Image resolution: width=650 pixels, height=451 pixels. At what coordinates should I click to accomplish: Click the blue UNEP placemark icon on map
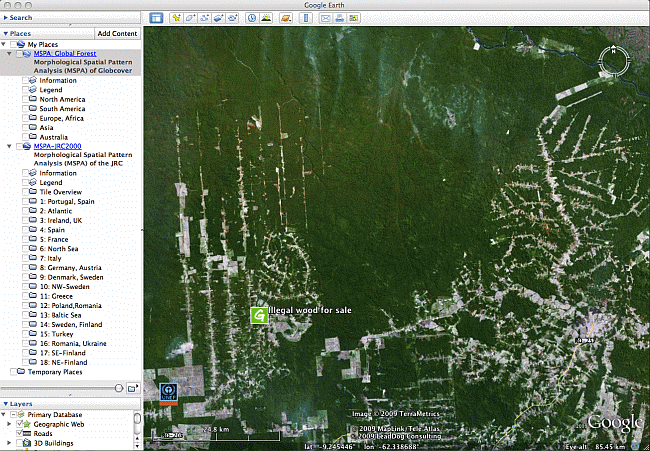pos(169,393)
